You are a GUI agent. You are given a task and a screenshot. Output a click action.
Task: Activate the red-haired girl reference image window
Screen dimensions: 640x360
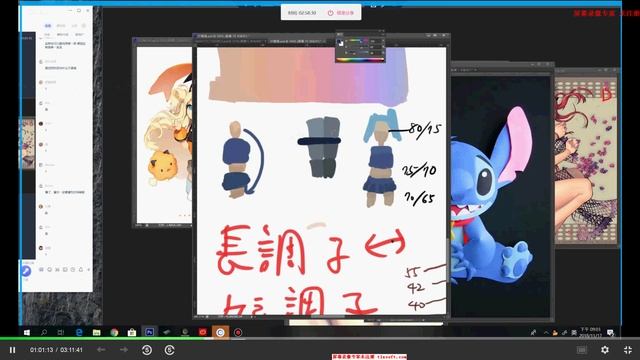click(587, 157)
